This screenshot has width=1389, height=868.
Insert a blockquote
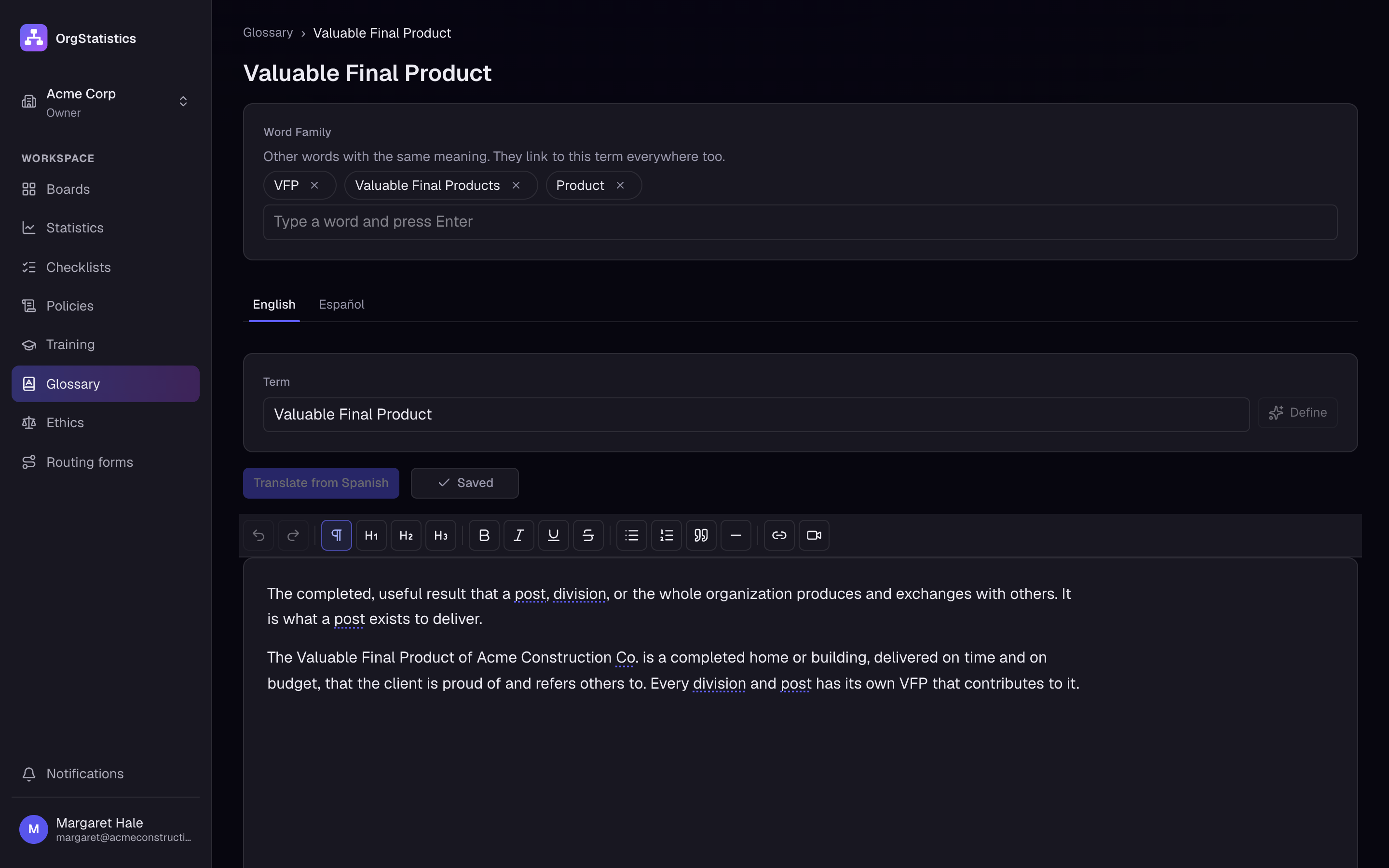point(701,535)
